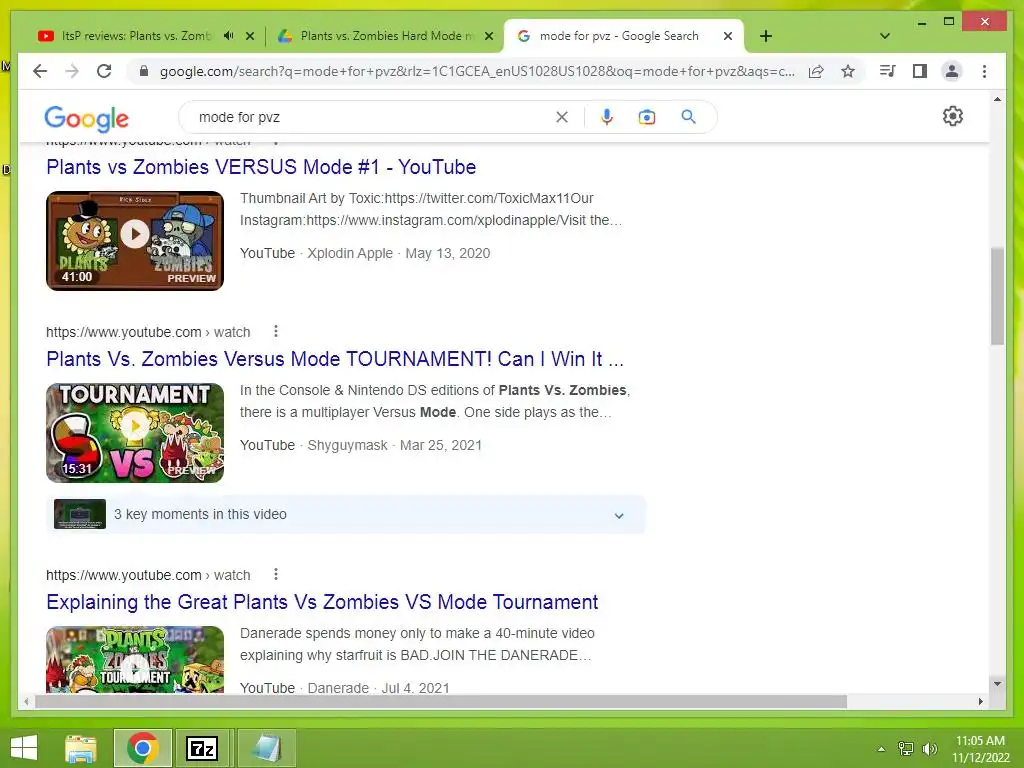The width and height of the screenshot is (1024, 768).
Task: Close the ItsP reviews YouTube tab
Action: pyautogui.click(x=249, y=36)
